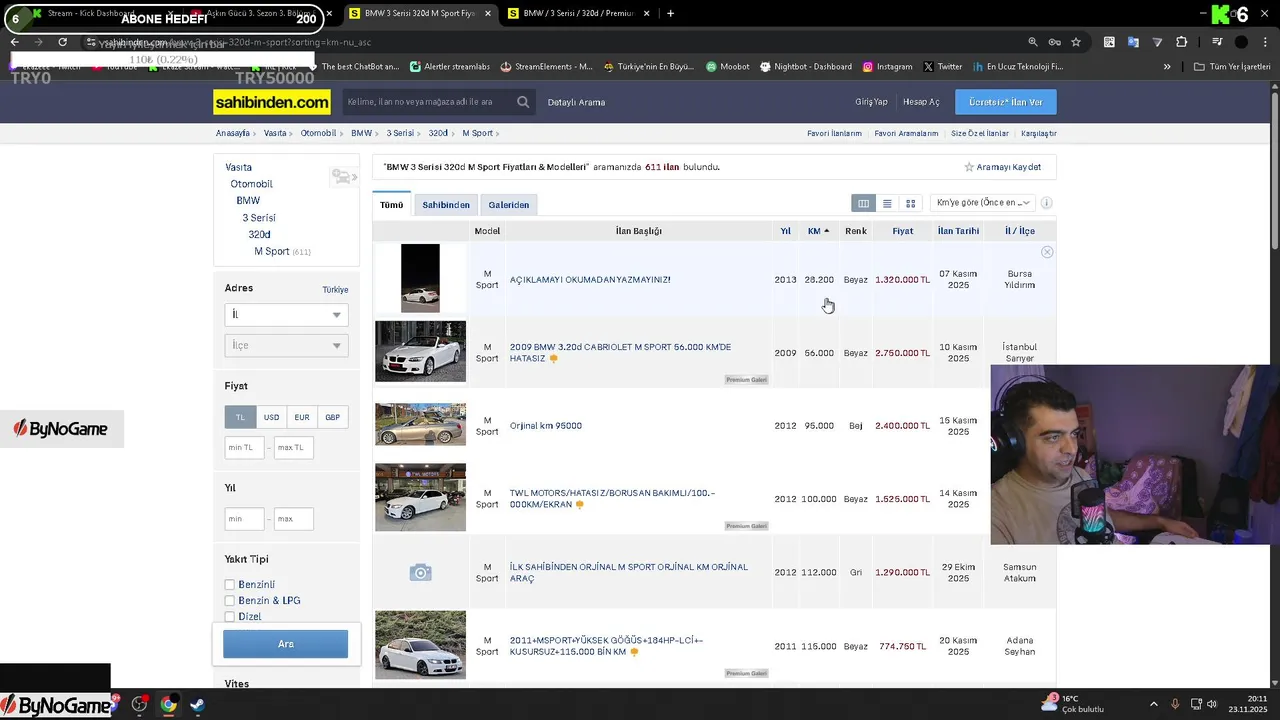This screenshot has height=720, width=1280.
Task: Click the star icon of Aramayı Kaydet
Action: click(969, 167)
